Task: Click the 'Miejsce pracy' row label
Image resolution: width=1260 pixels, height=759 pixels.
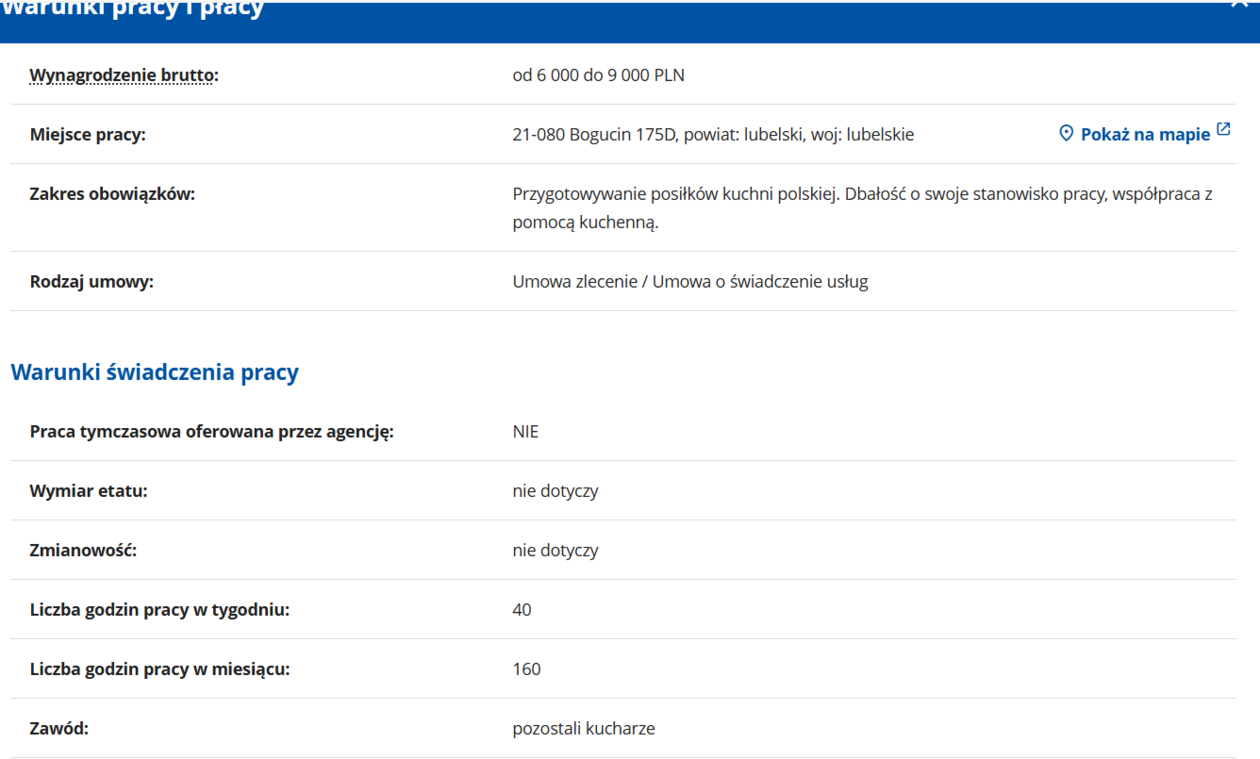Action: [87, 135]
